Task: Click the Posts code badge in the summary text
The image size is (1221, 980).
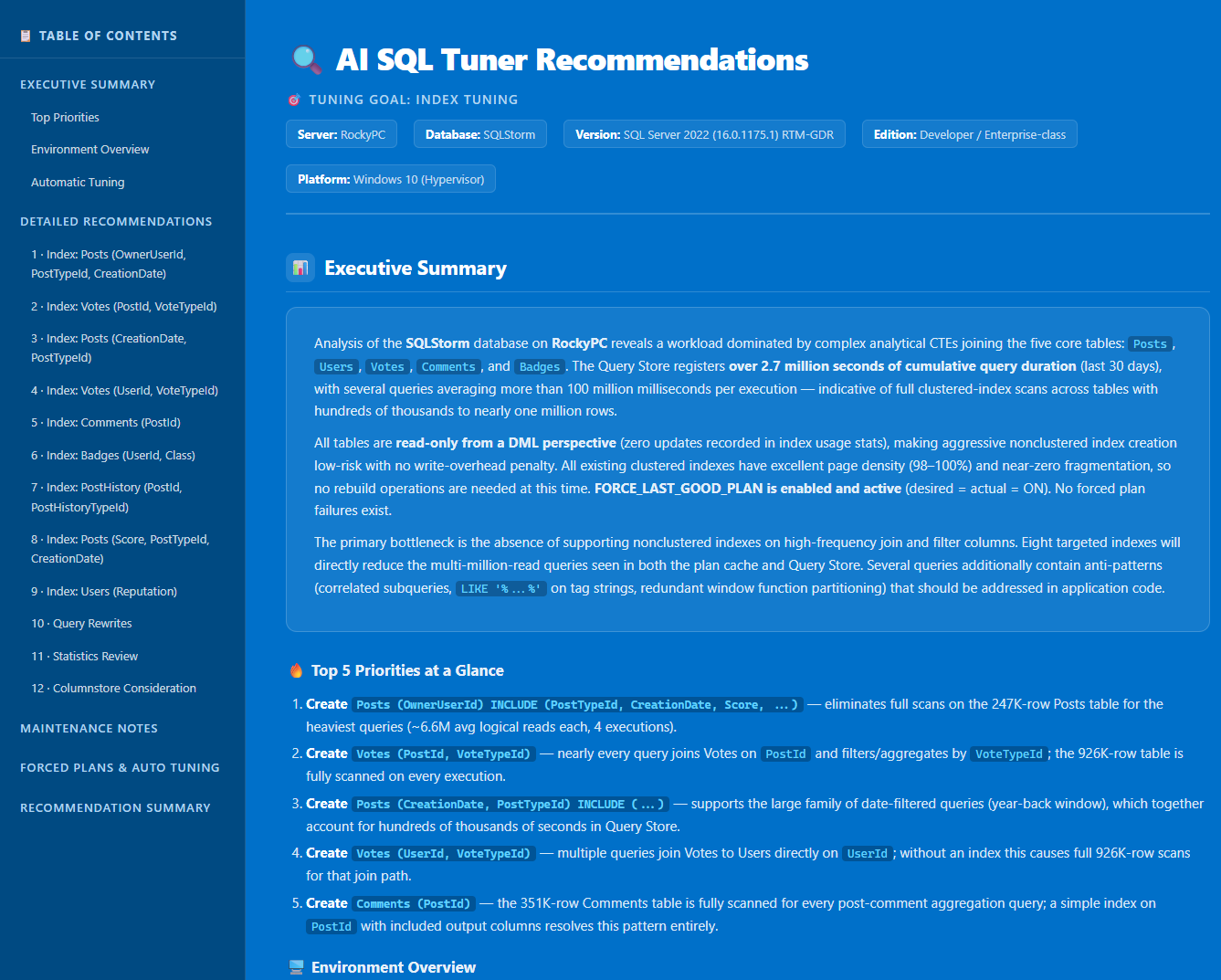Action: [1150, 343]
